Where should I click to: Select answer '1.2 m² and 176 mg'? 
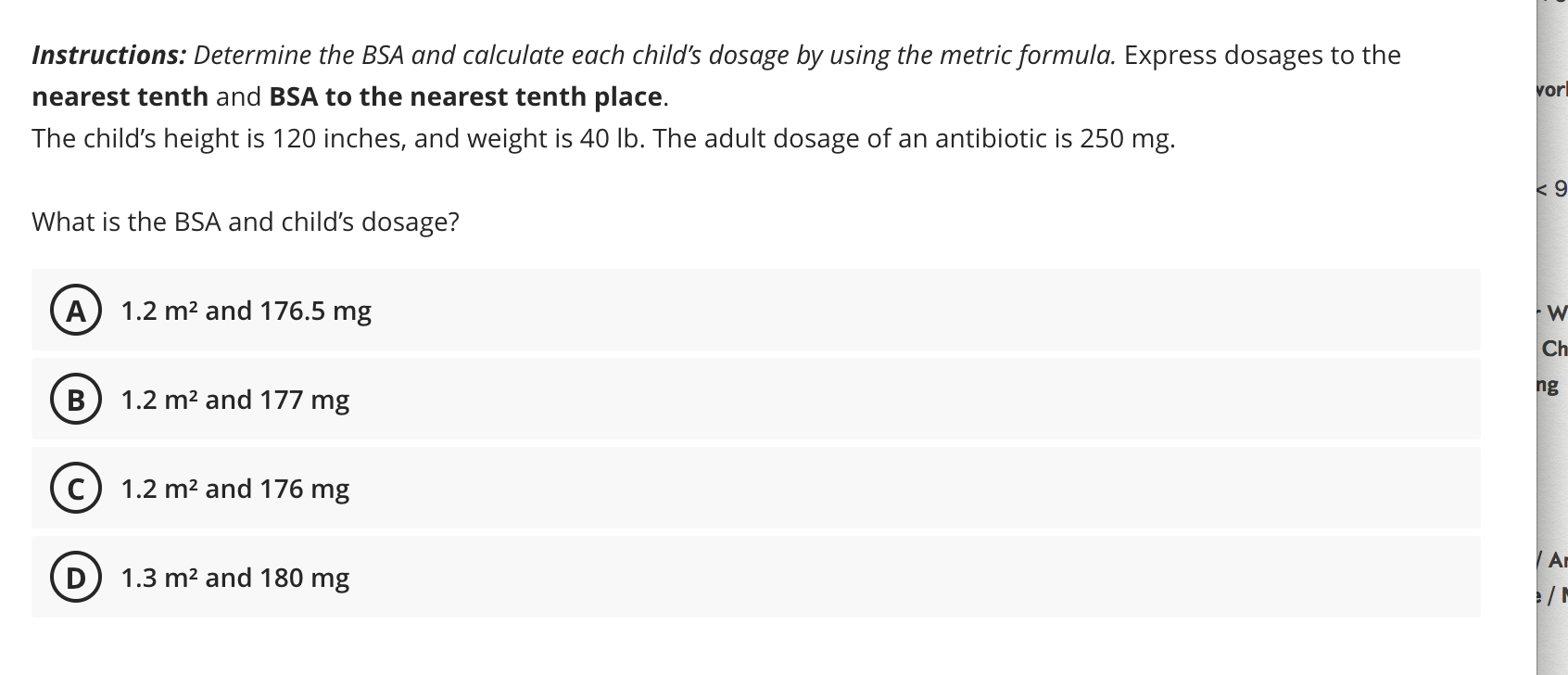point(234,489)
